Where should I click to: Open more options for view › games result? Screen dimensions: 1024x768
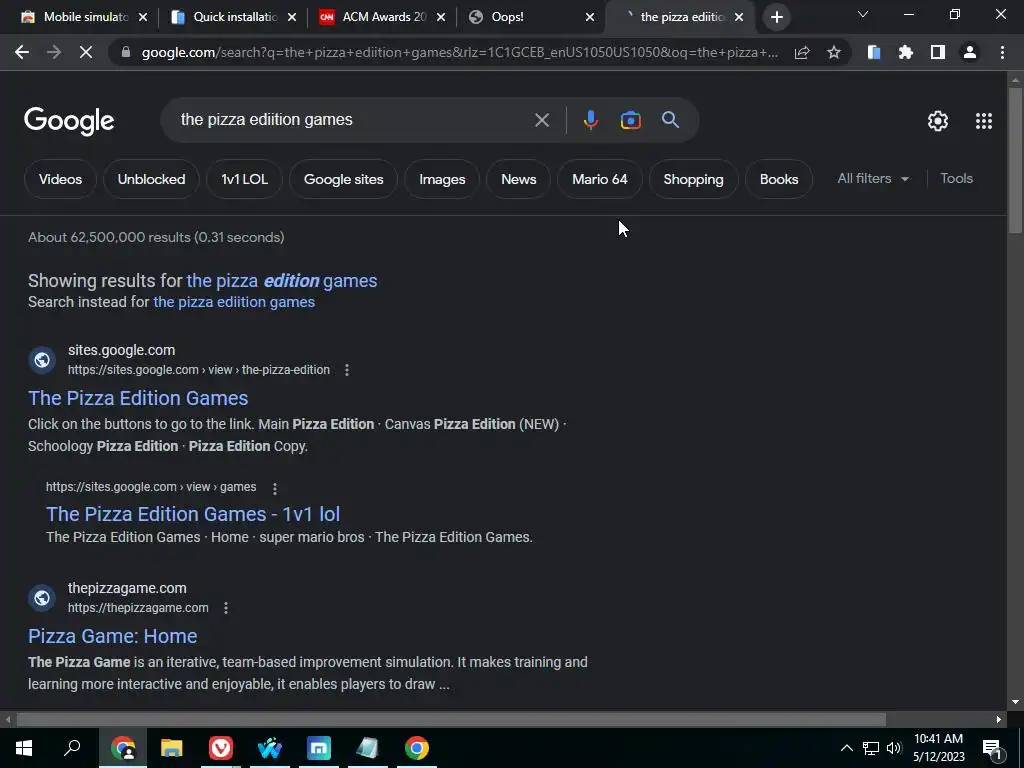click(x=275, y=488)
